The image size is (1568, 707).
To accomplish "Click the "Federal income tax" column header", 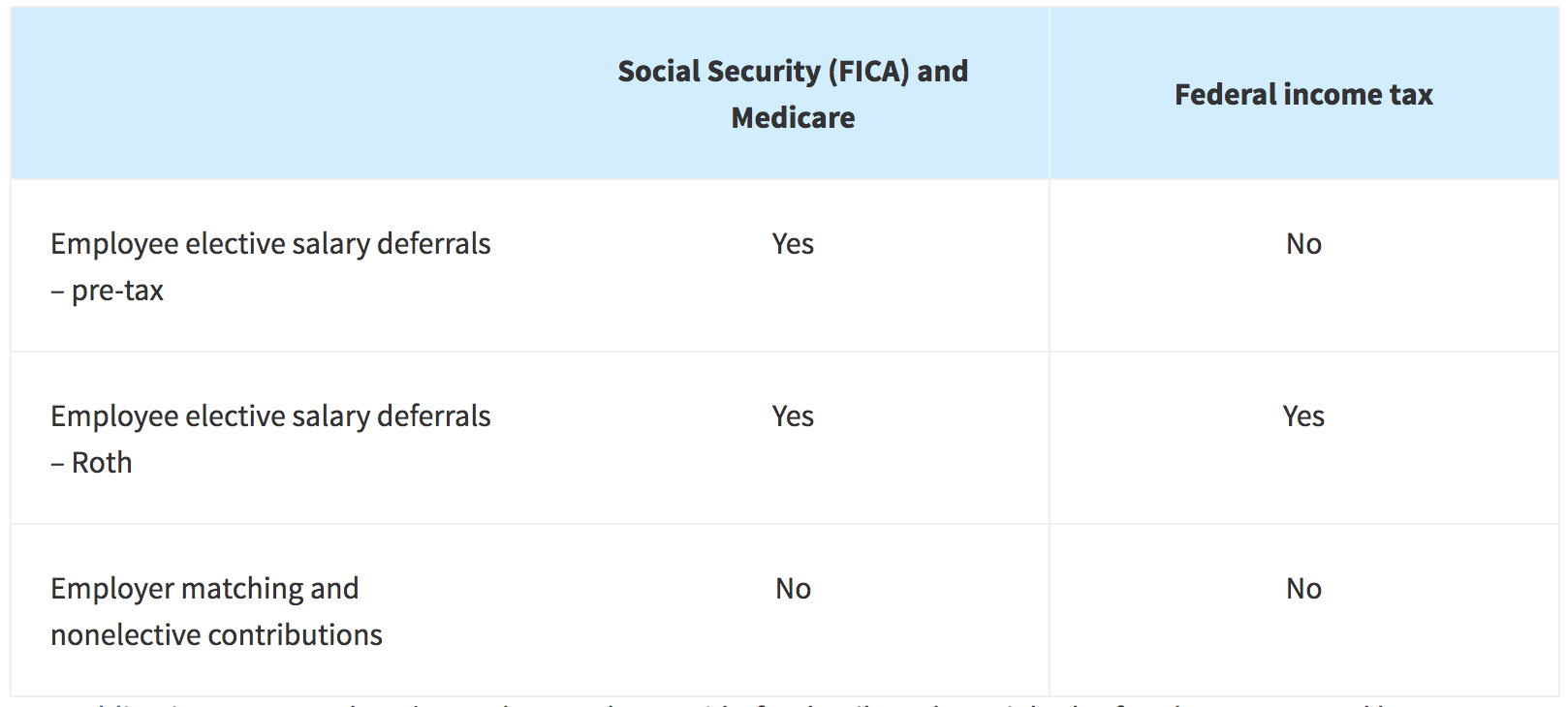I will coord(1303,94).
